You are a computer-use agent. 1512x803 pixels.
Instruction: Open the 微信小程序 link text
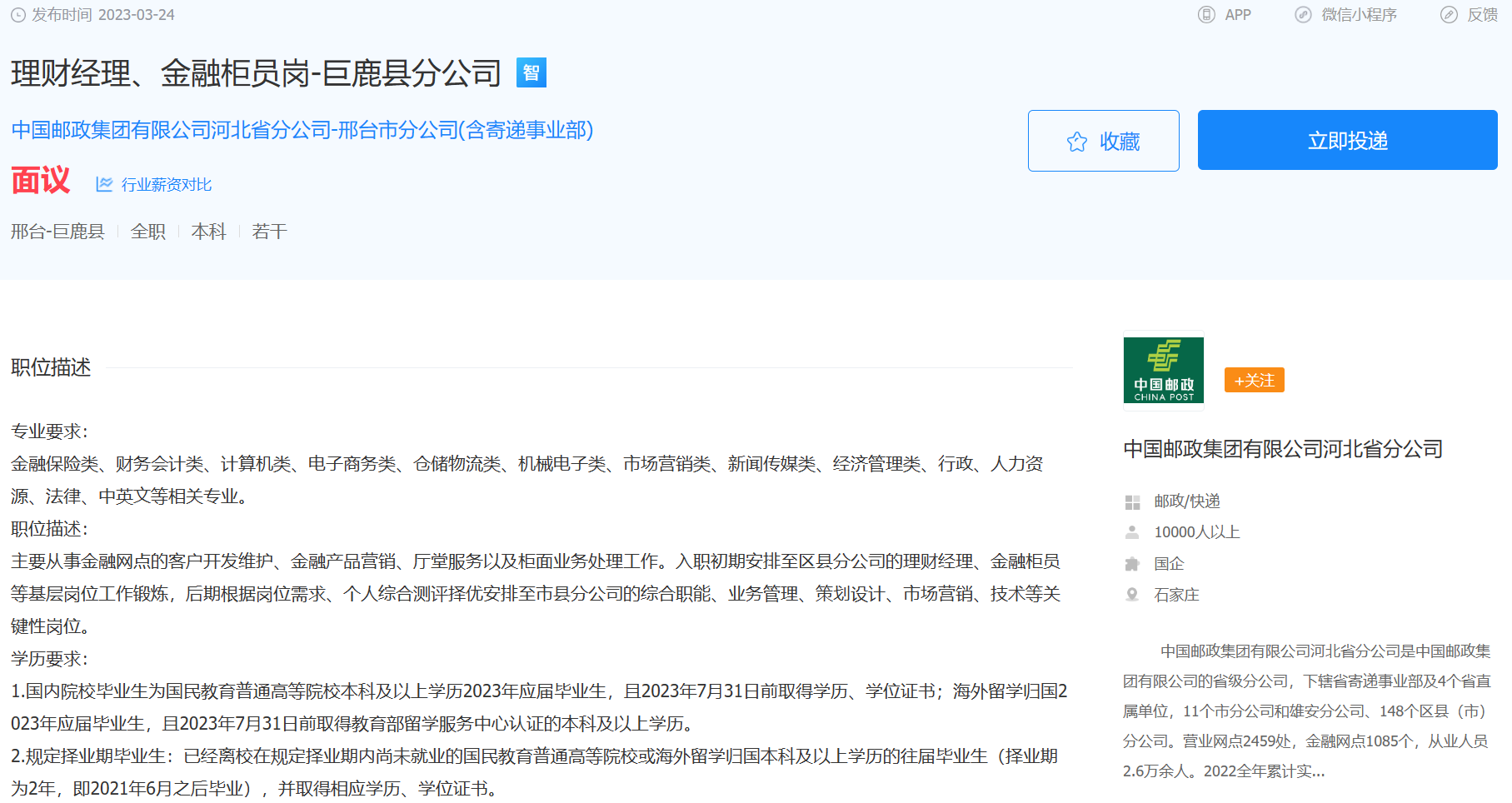point(1360,15)
